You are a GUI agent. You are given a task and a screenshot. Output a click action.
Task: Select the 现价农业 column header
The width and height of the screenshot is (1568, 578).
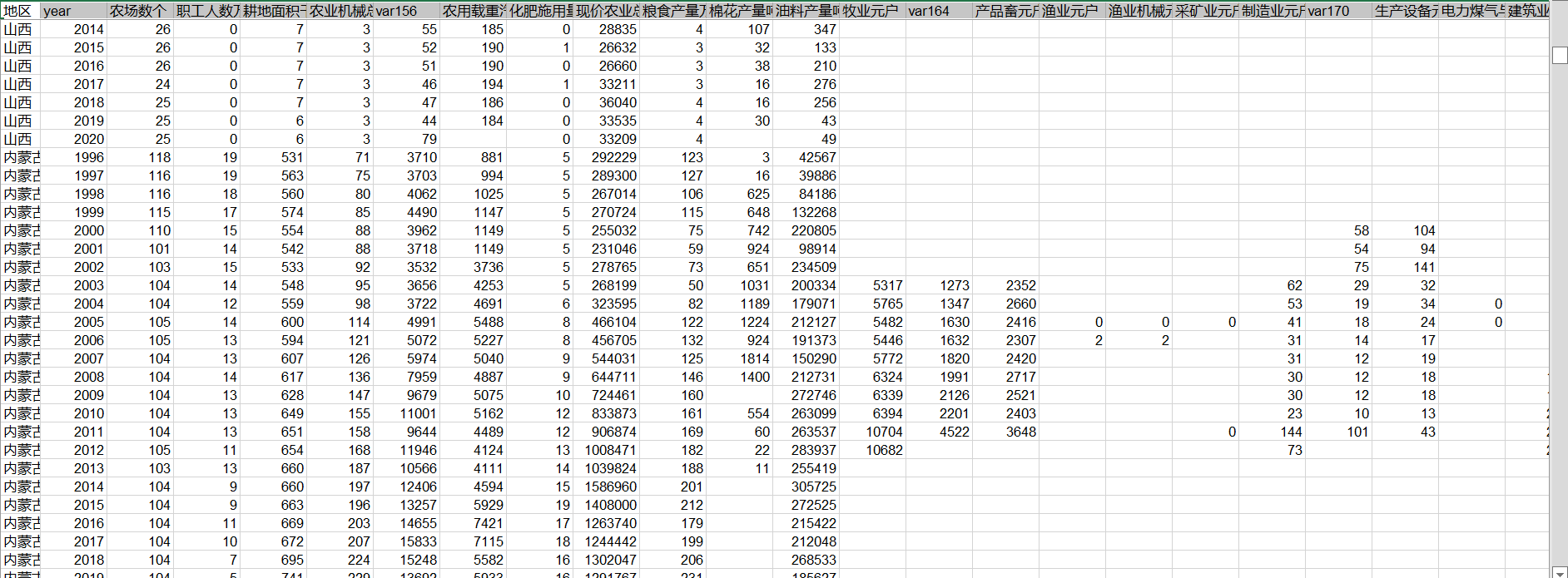point(606,11)
